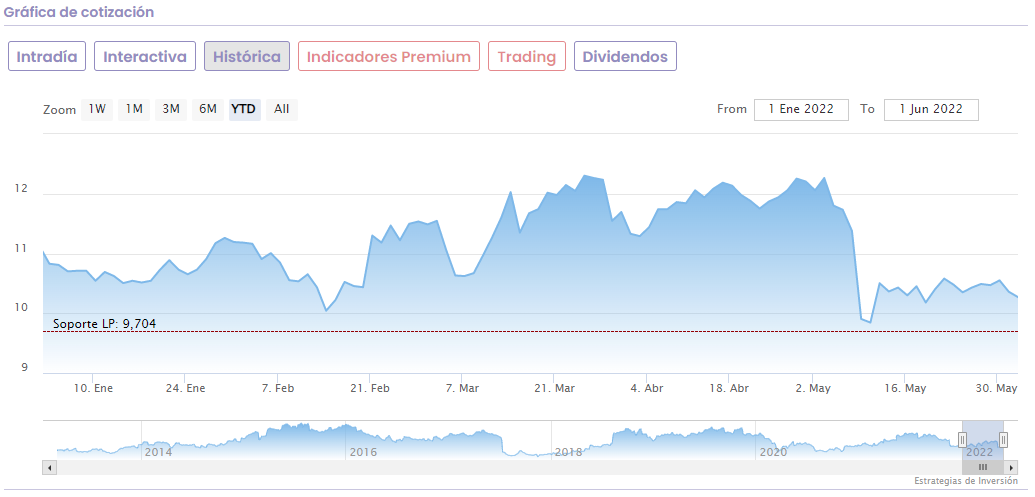Go to the Trading section
The image size is (1035, 497).
(x=527, y=56)
